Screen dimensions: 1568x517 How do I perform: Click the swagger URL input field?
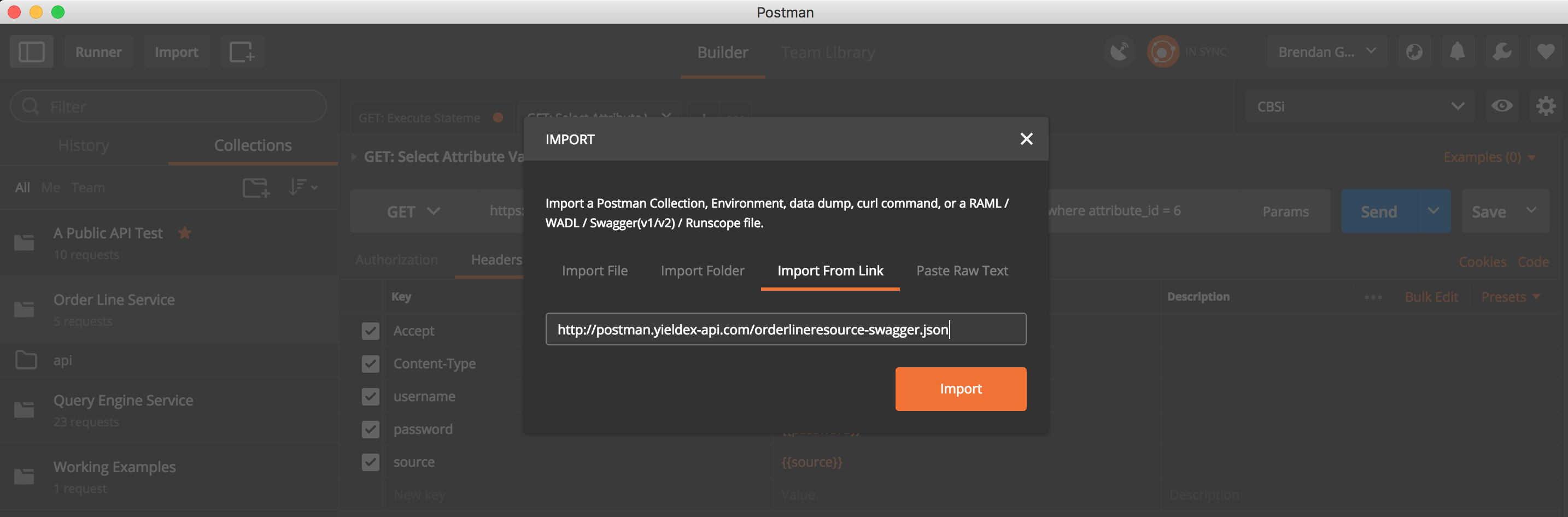(x=785, y=329)
